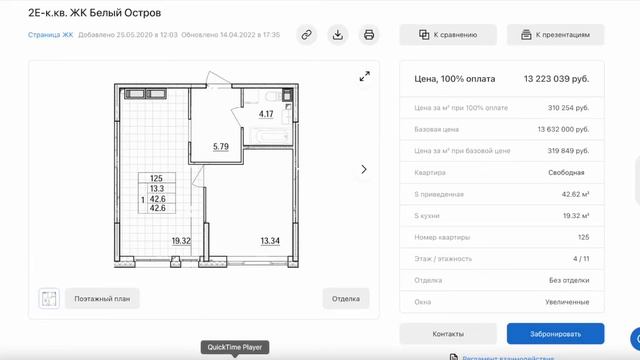The width and height of the screenshot is (640, 360).
Task: Select kitchen area 19.32 м² value
Action: 576,216
